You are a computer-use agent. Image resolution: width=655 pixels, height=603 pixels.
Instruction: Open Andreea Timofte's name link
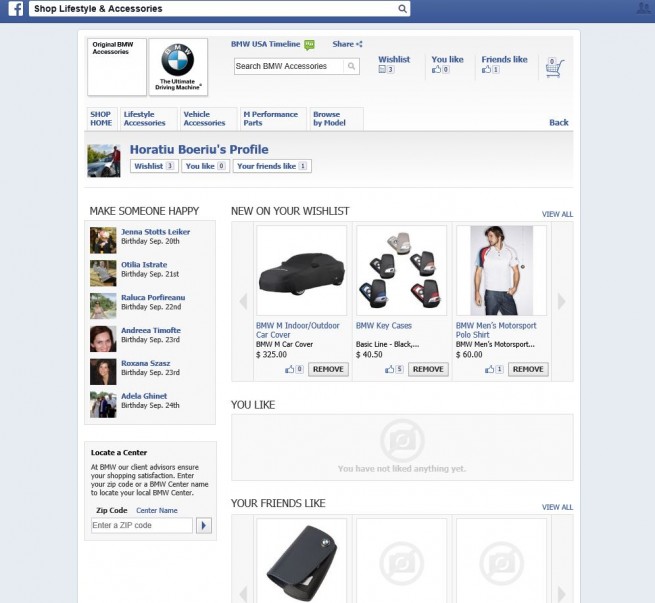(151, 330)
